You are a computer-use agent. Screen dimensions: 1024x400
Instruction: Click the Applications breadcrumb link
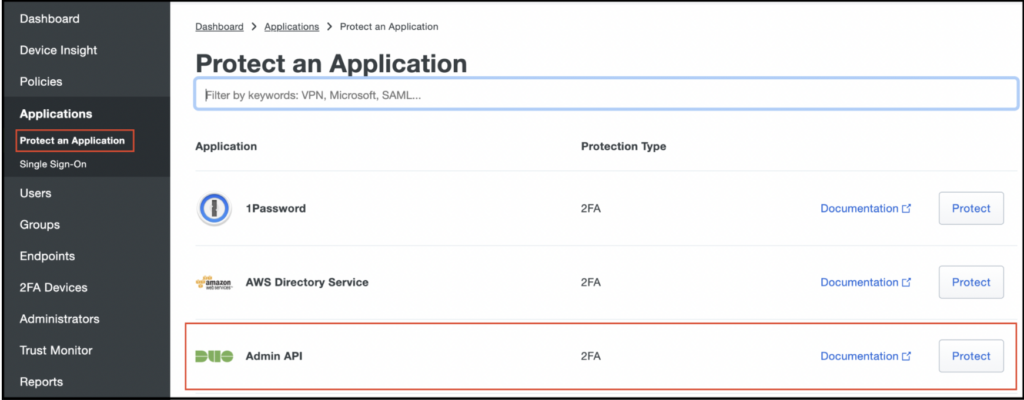tap(292, 27)
